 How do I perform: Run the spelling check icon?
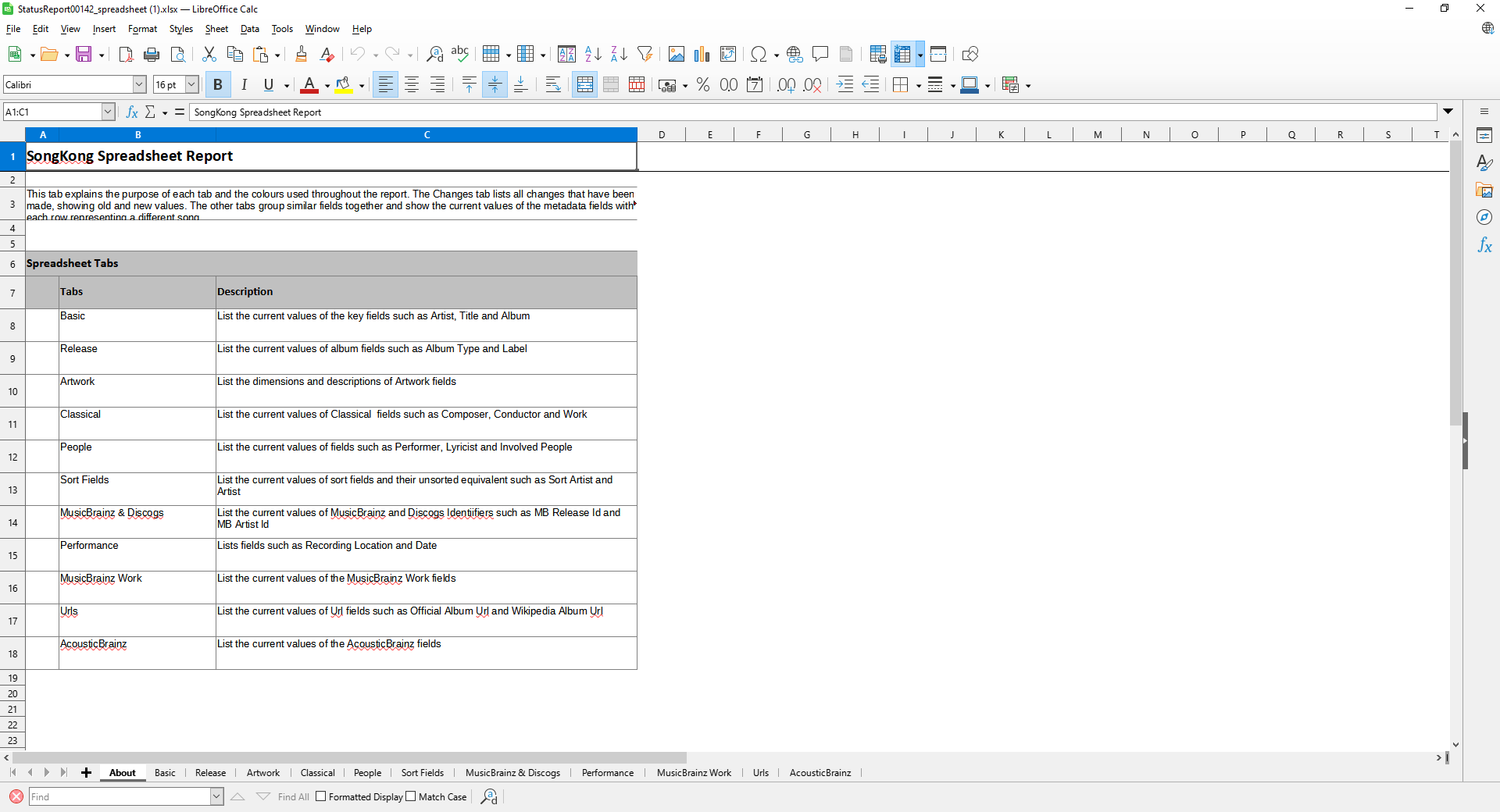(460, 54)
